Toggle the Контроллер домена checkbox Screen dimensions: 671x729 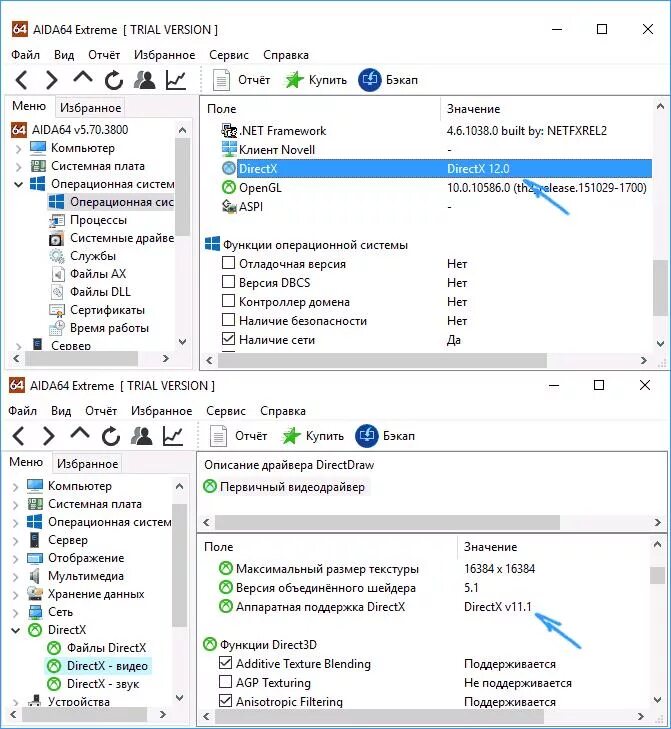click(x=228, y=301)
